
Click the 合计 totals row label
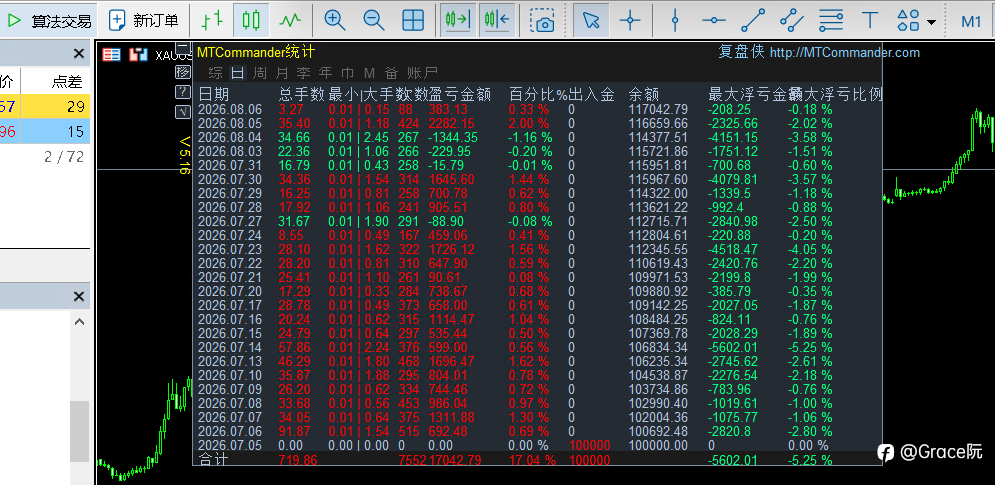pyautogui.click(x=213, y=459)
